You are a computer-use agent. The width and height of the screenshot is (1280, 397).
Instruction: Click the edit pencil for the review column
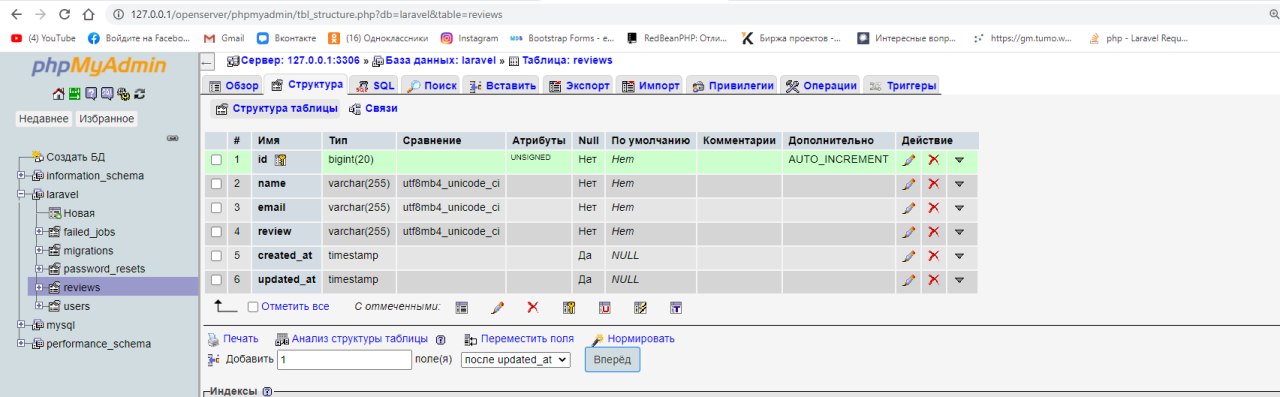coord(909,232)
